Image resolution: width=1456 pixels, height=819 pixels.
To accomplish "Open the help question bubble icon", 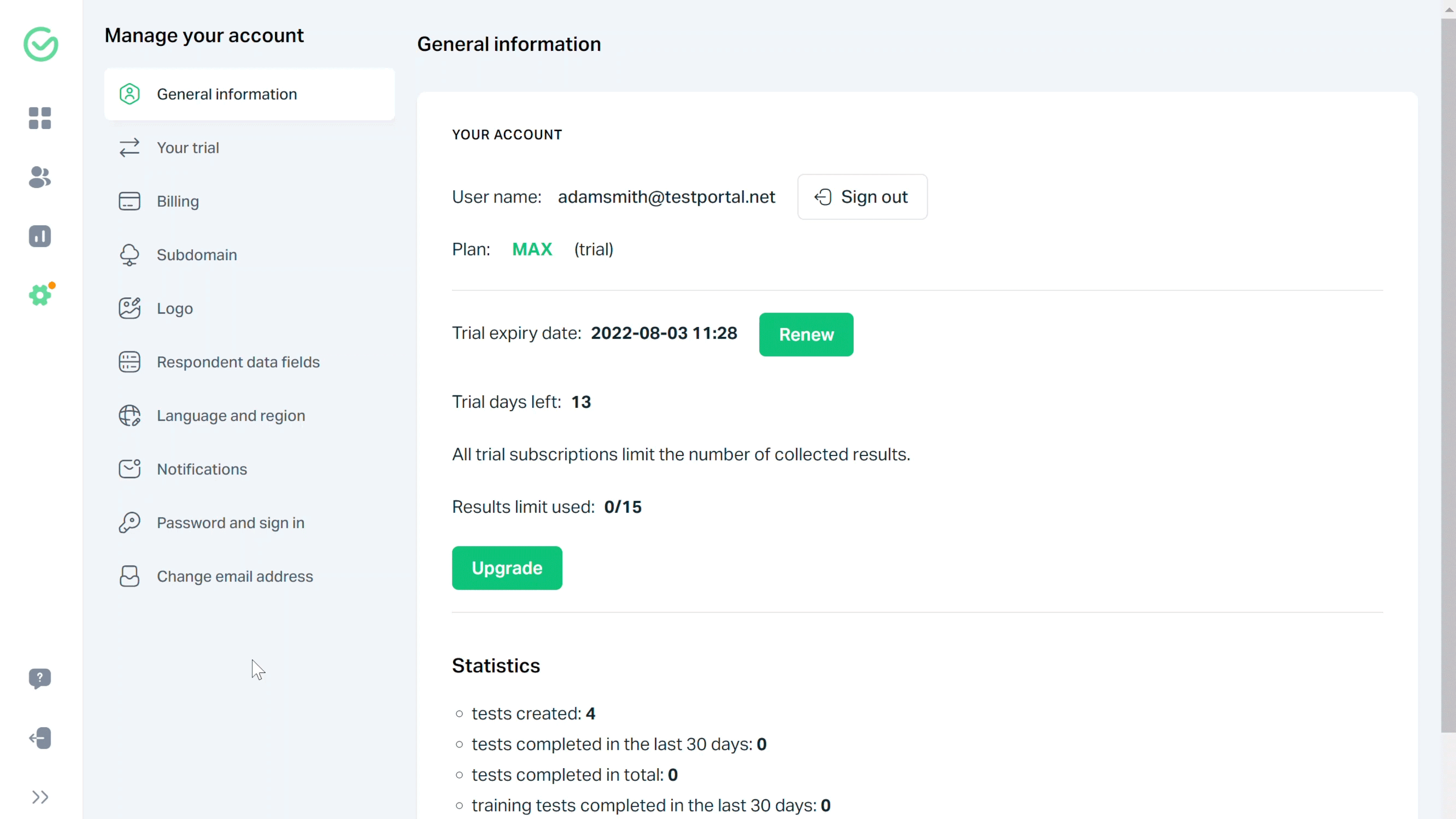I will [39, 678].
